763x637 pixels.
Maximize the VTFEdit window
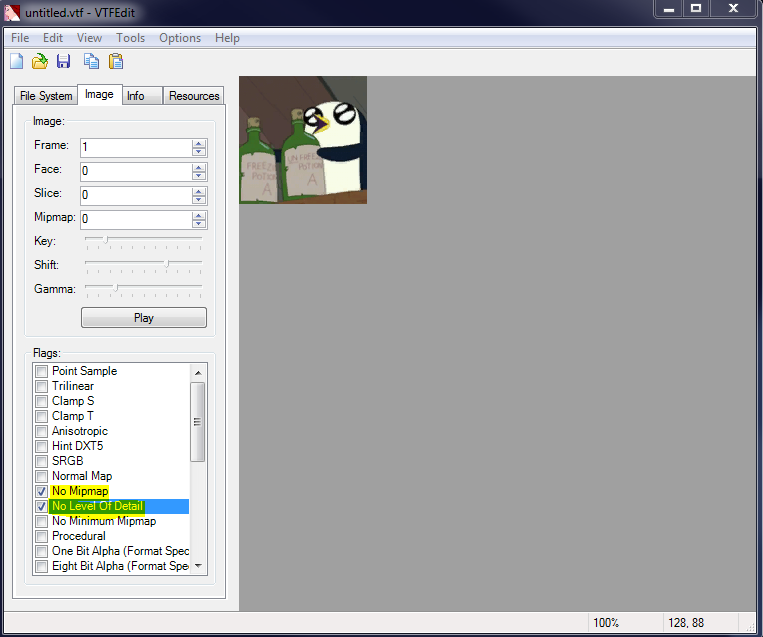tap(696, 8)
